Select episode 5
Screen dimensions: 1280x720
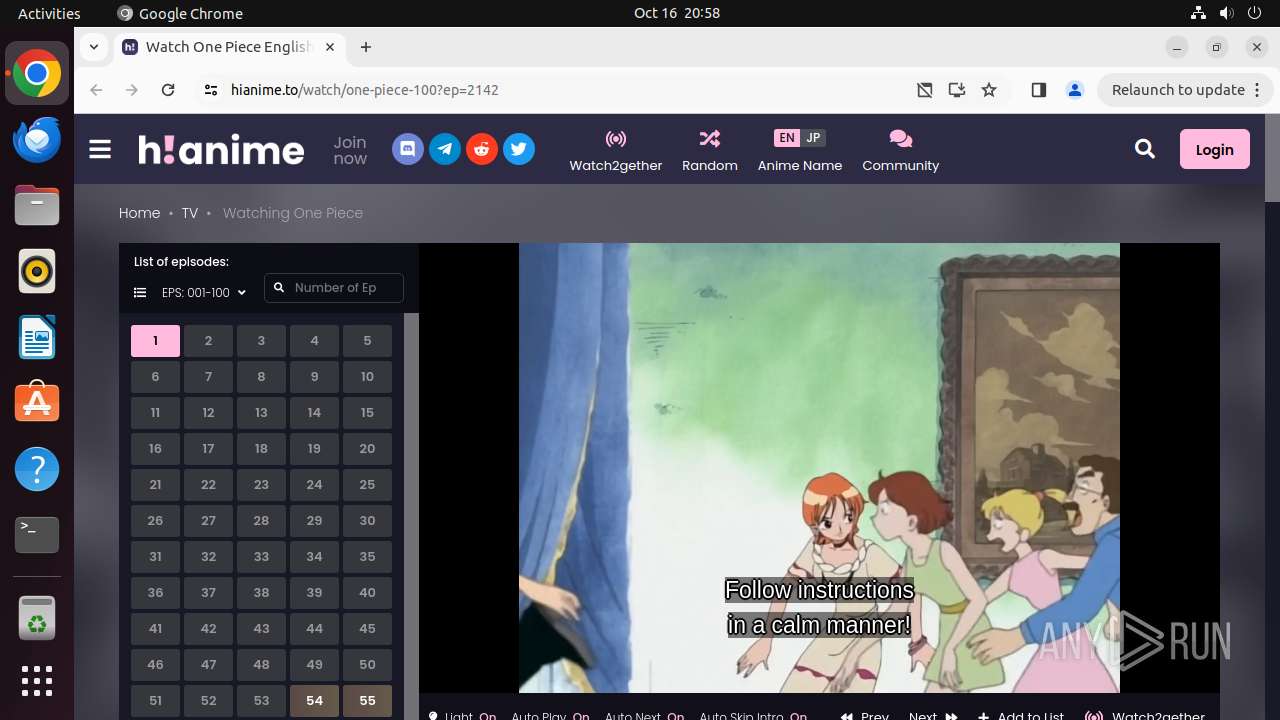click(x=367, y=341)
